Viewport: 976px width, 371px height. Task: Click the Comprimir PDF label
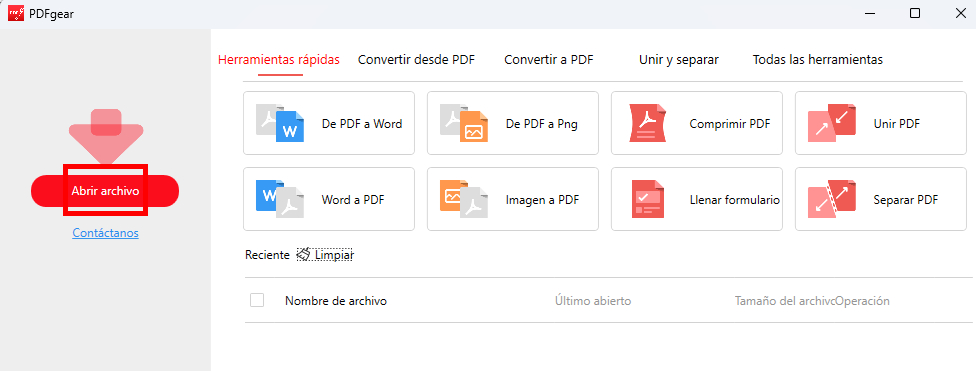click(x=730, y=124)
